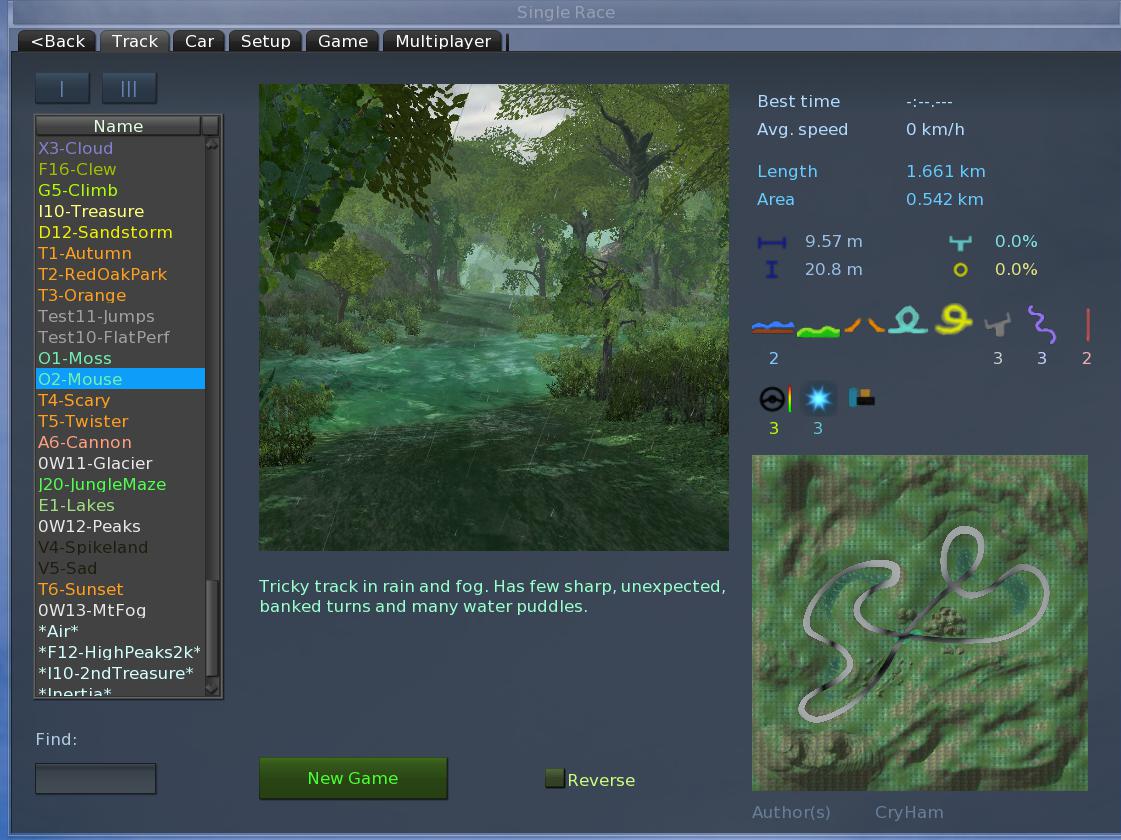Go back using the <Back button
1121x840 pixels.
58,41
